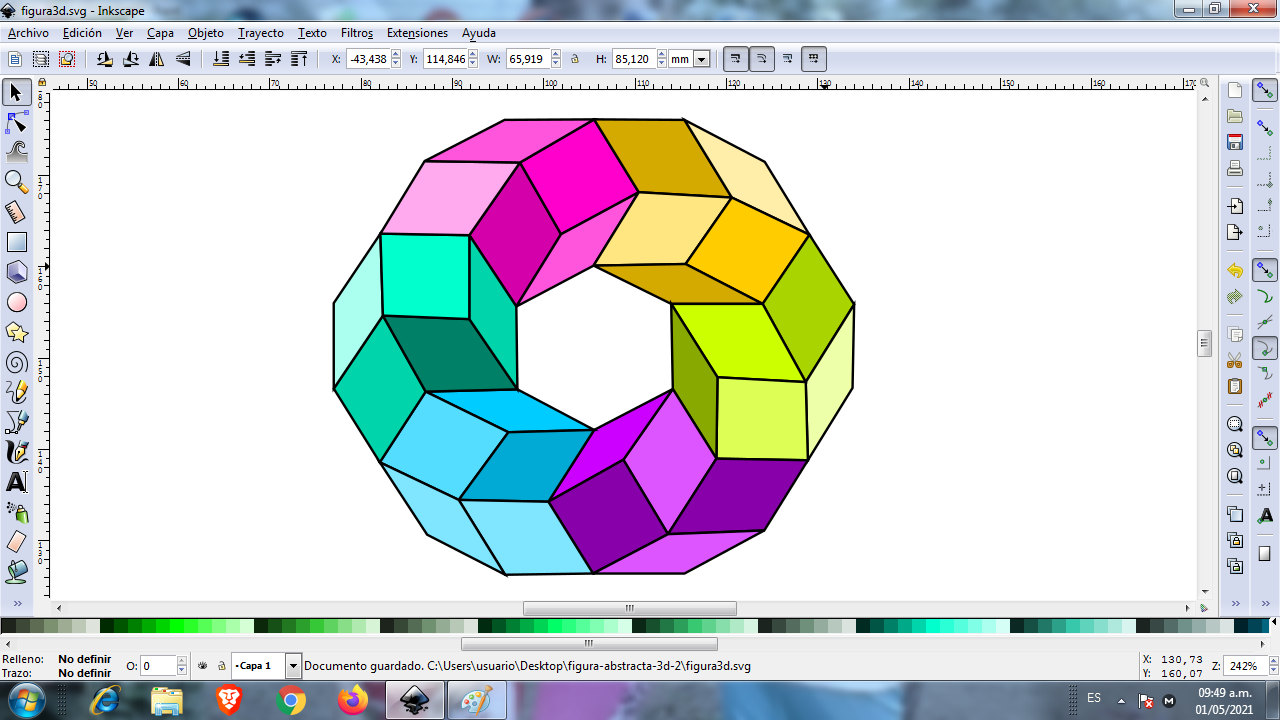Flip selection horizontally
Screen dimensions: 1280x720
[x=157, y=59]
